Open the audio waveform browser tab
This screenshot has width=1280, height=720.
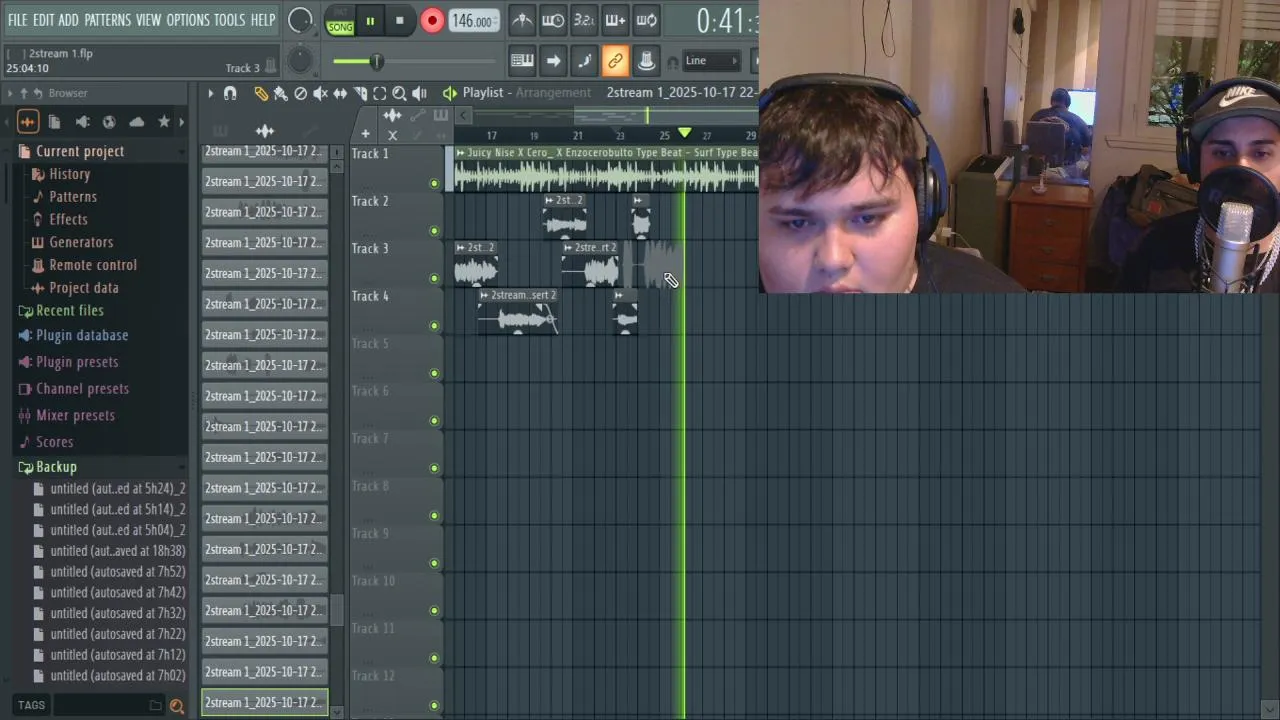27,122
